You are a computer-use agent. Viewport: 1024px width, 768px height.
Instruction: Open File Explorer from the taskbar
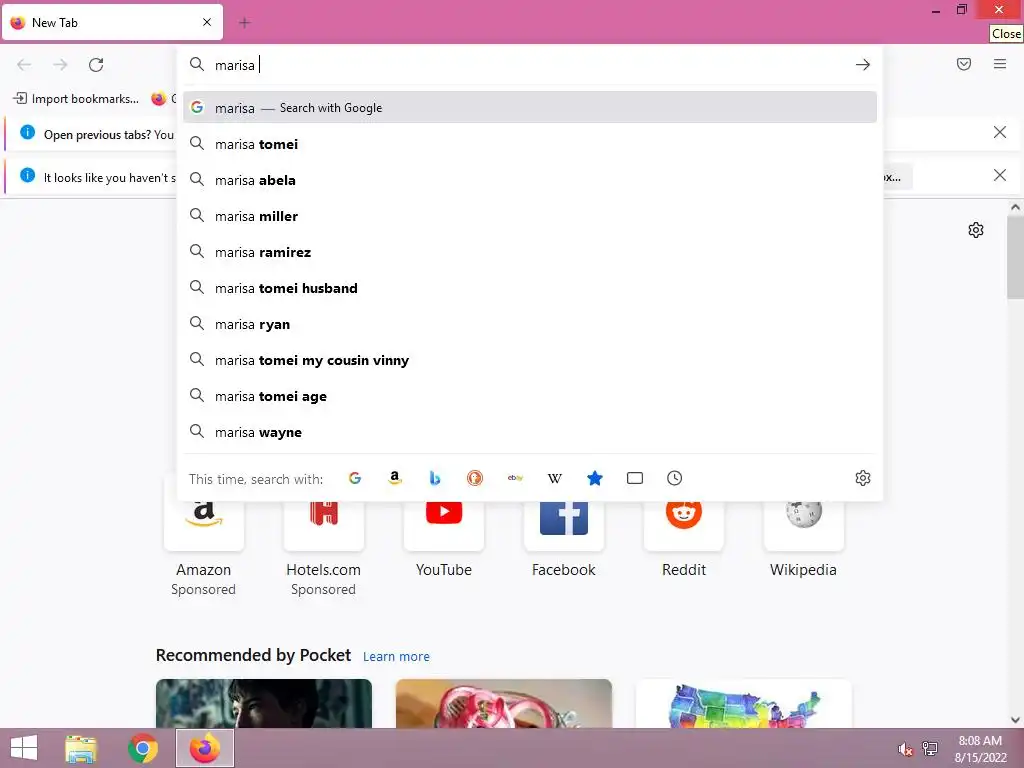click(81, 748)
